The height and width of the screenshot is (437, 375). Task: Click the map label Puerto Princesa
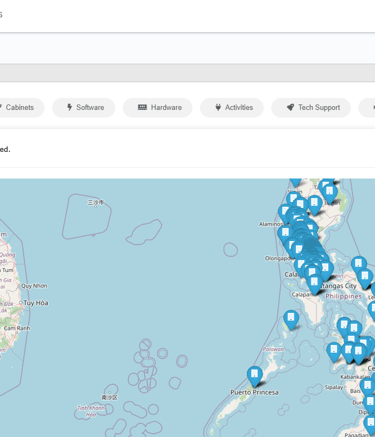(254, 392)
